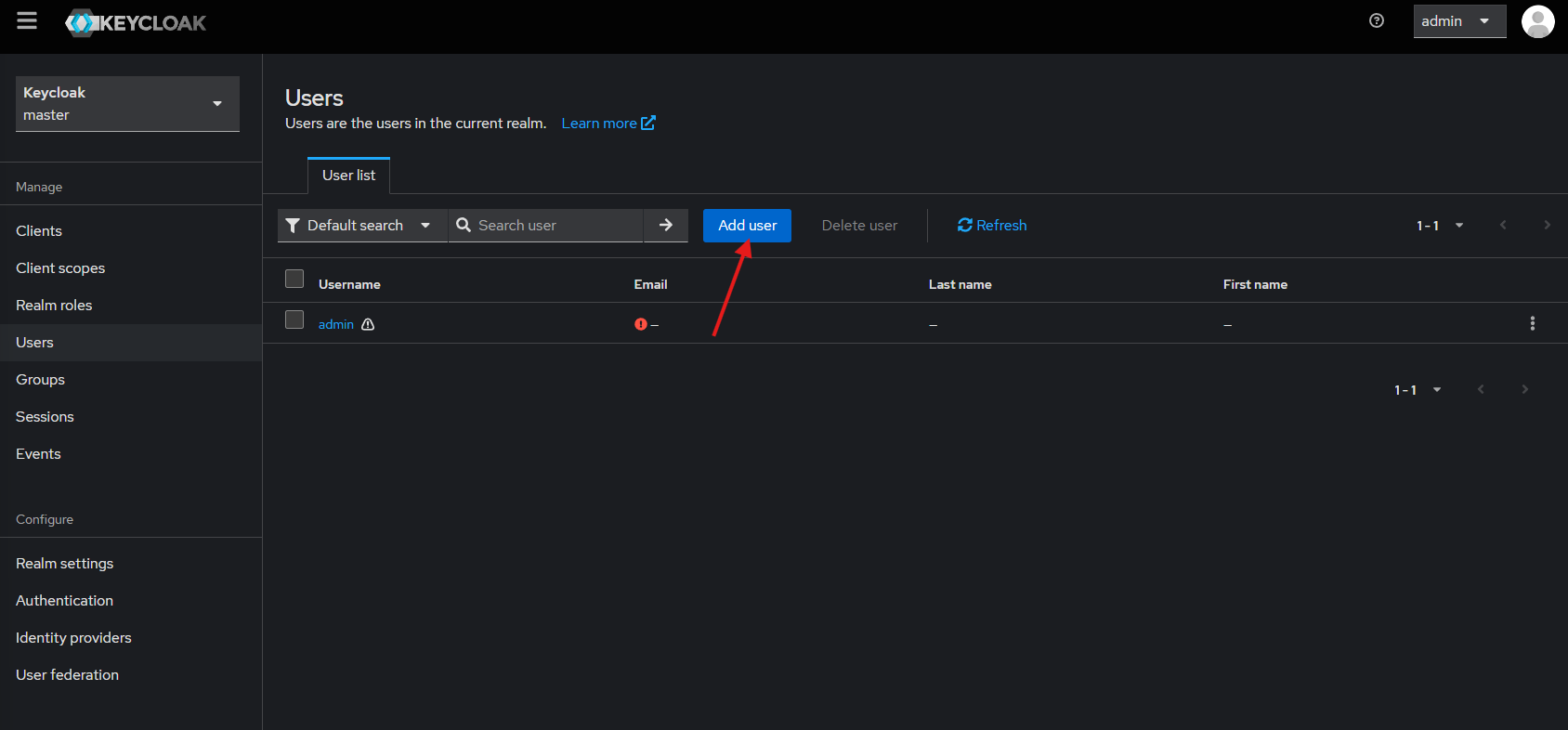The height and width of the screenshot is (730, 1568).
Task: Go to next page in top pagination
Action: [x=1547, y=225]
